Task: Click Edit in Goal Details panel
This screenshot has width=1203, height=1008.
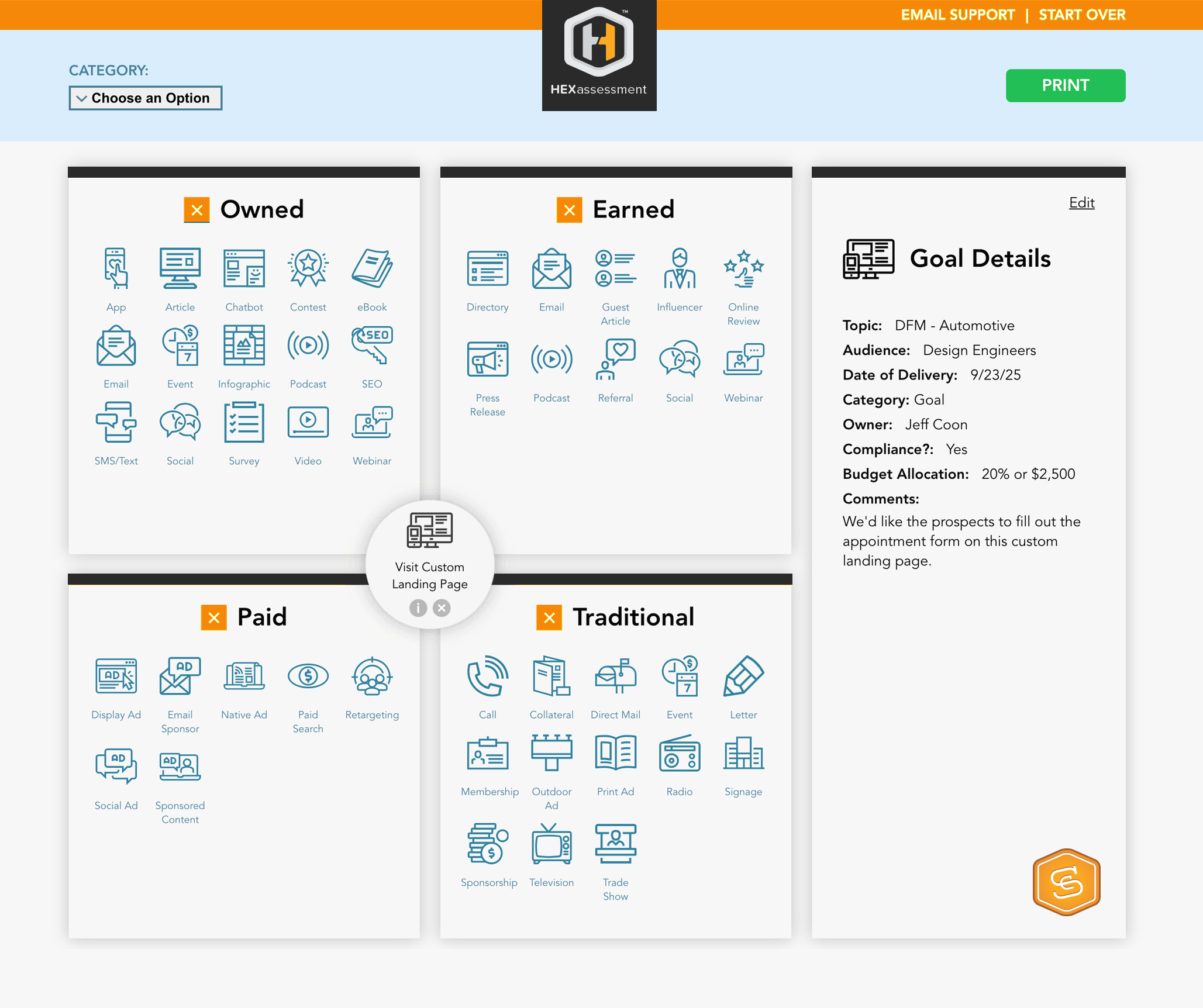Action: point(1081,202)
